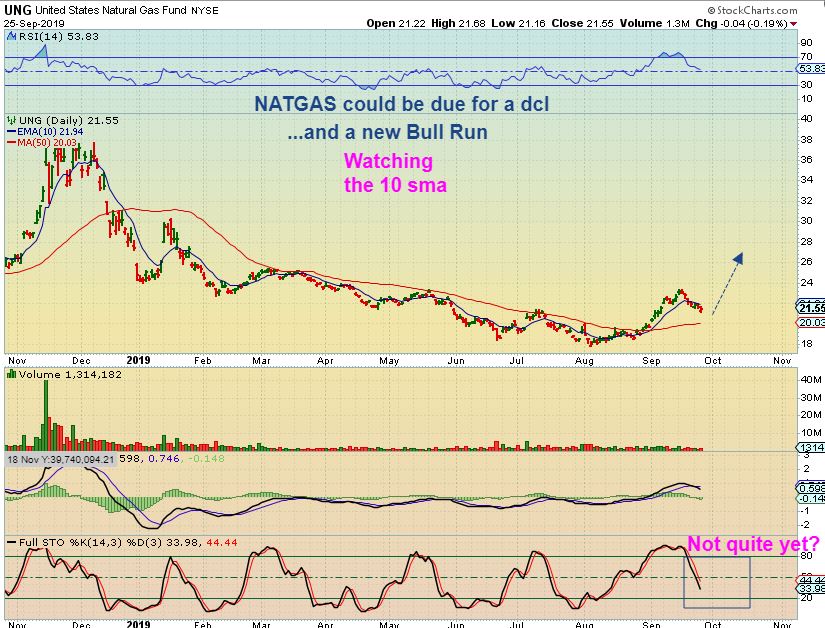This screenshot has height=628, width=825.
Task: Click the NATGAS could be due annotation
Action: [x=401, y=104]
